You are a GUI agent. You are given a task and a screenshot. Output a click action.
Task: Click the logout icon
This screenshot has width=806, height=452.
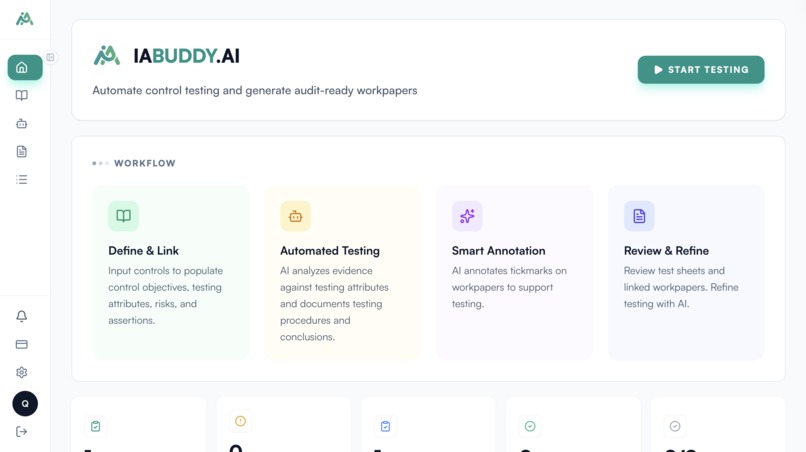pos(22,431)
